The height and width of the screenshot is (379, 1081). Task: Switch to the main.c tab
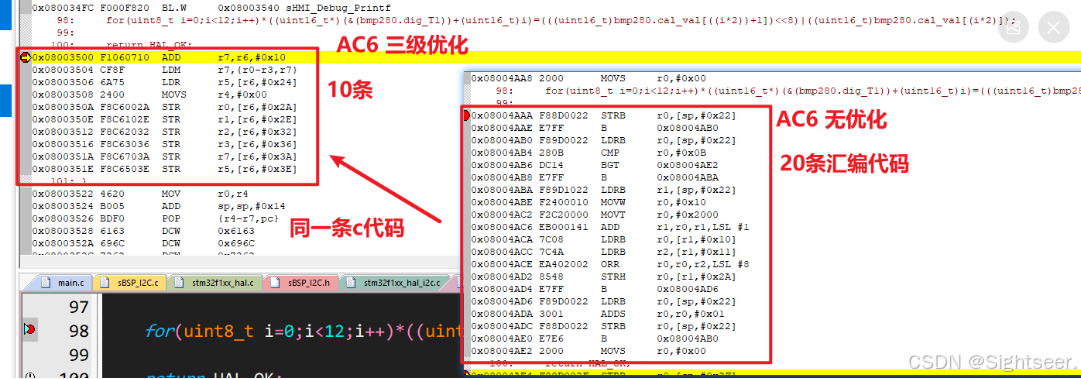pyautogui.click(x=63, y=283)
